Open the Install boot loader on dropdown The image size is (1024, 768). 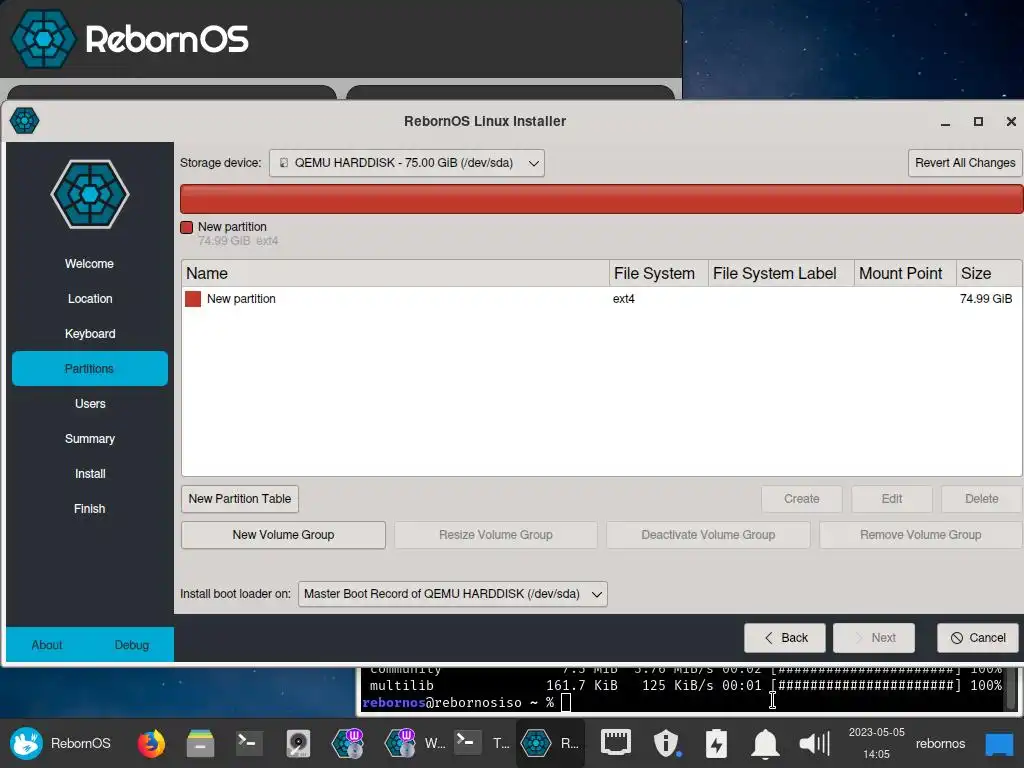(453, 594)
